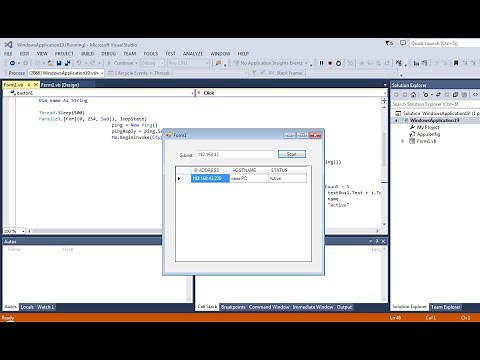480x360 pixels.
Task: Click the notifications flag icon
Action: pyautogui.click(x=389, y=43)
